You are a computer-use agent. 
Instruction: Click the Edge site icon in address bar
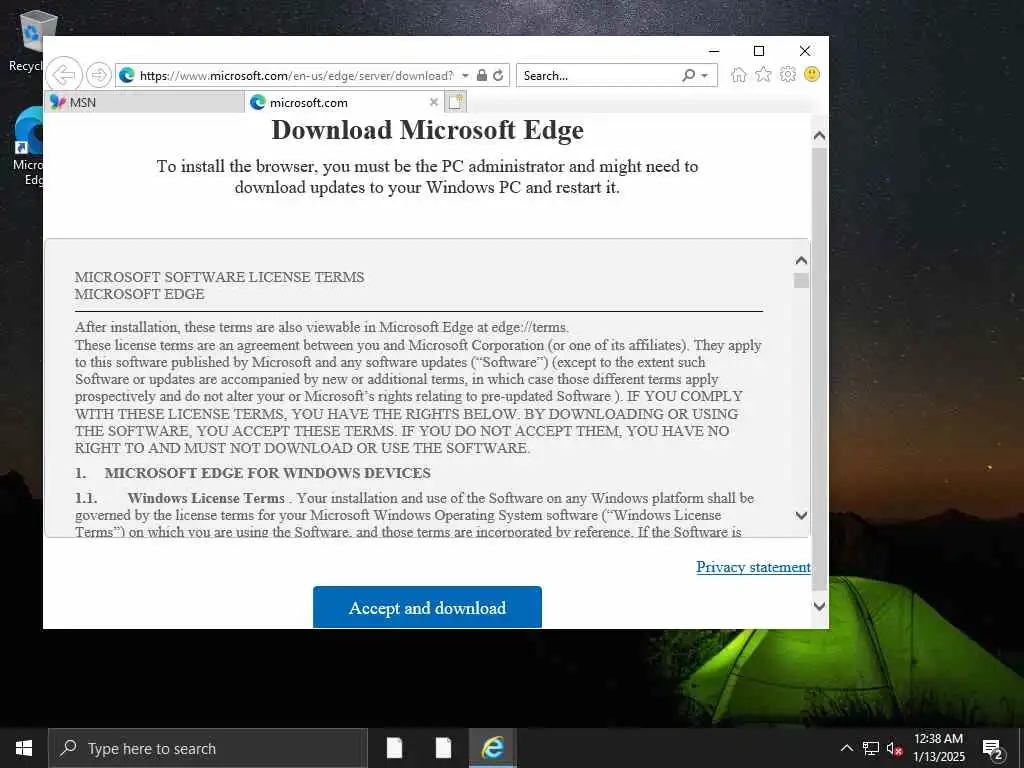pos(127,76)
